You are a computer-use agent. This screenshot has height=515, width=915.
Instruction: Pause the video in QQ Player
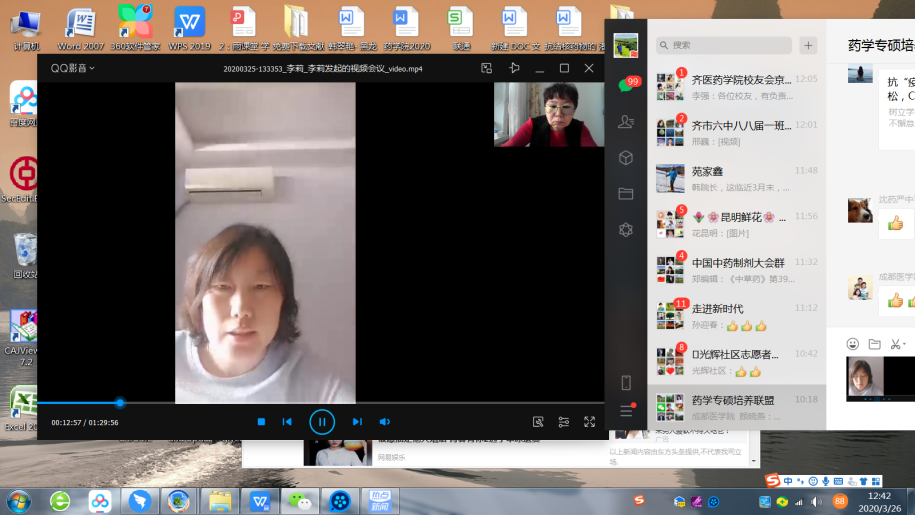[322, 422]
